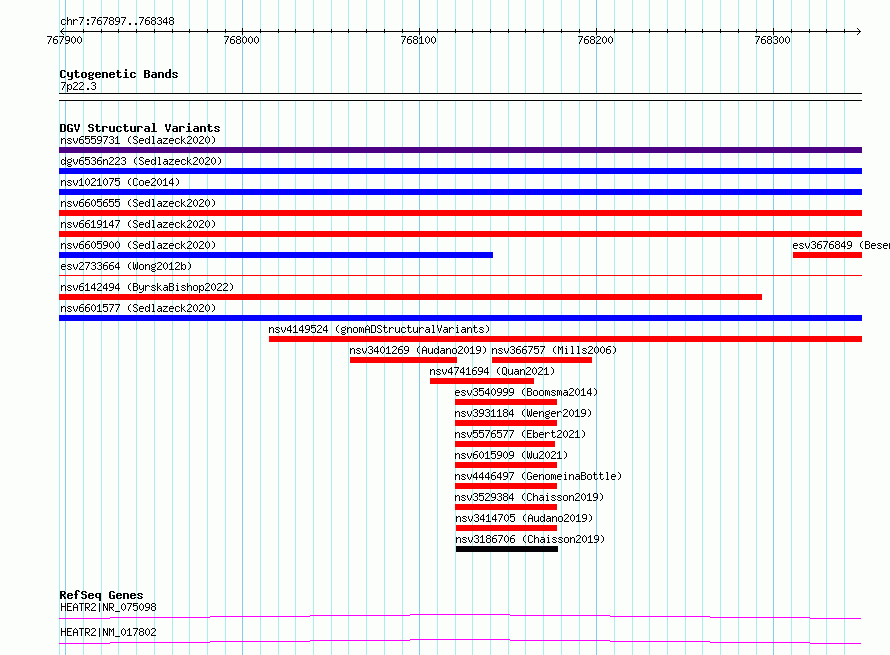This screenshot has width=890, height=655.
Task: Click the chr7:767897..768348 region label
Action: coord(117,22)
